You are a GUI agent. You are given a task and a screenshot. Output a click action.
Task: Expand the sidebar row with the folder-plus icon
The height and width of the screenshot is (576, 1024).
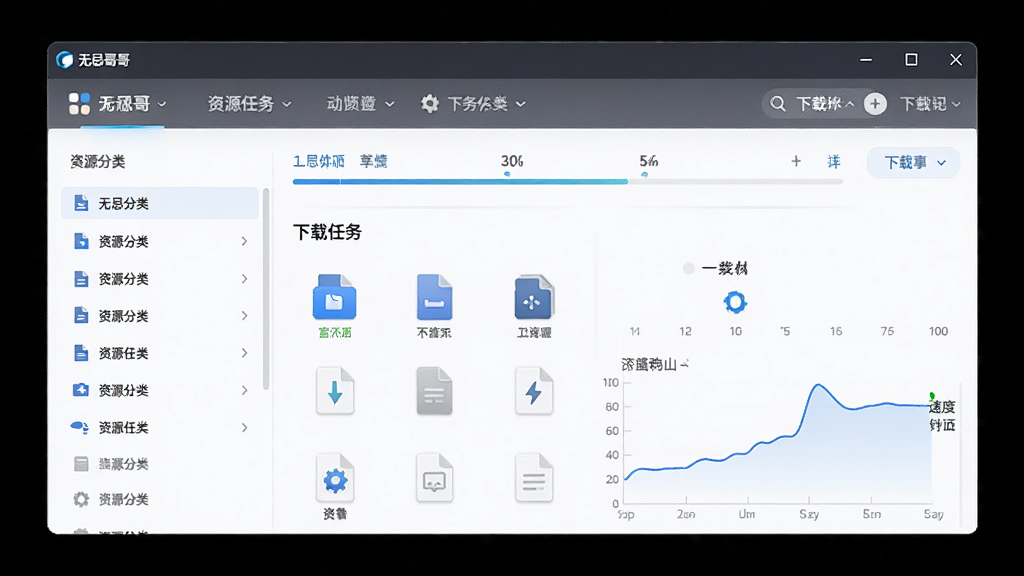point(244,391)
